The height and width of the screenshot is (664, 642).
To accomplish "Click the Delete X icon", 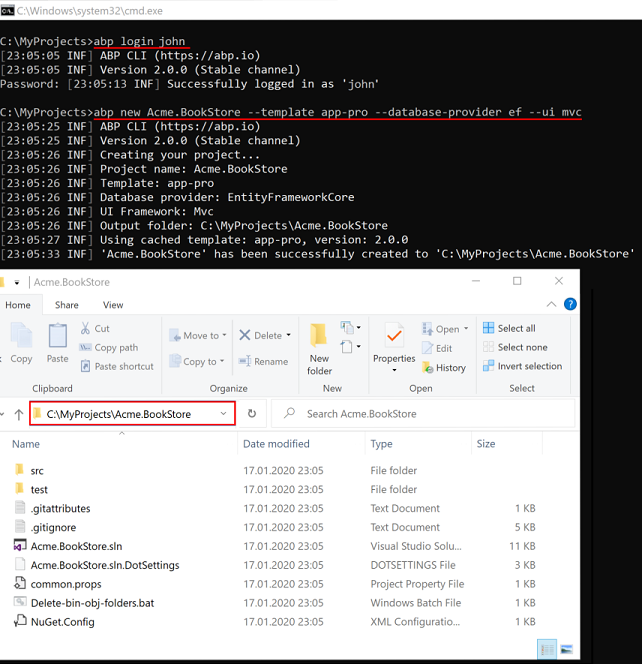I will pos(245,335).
